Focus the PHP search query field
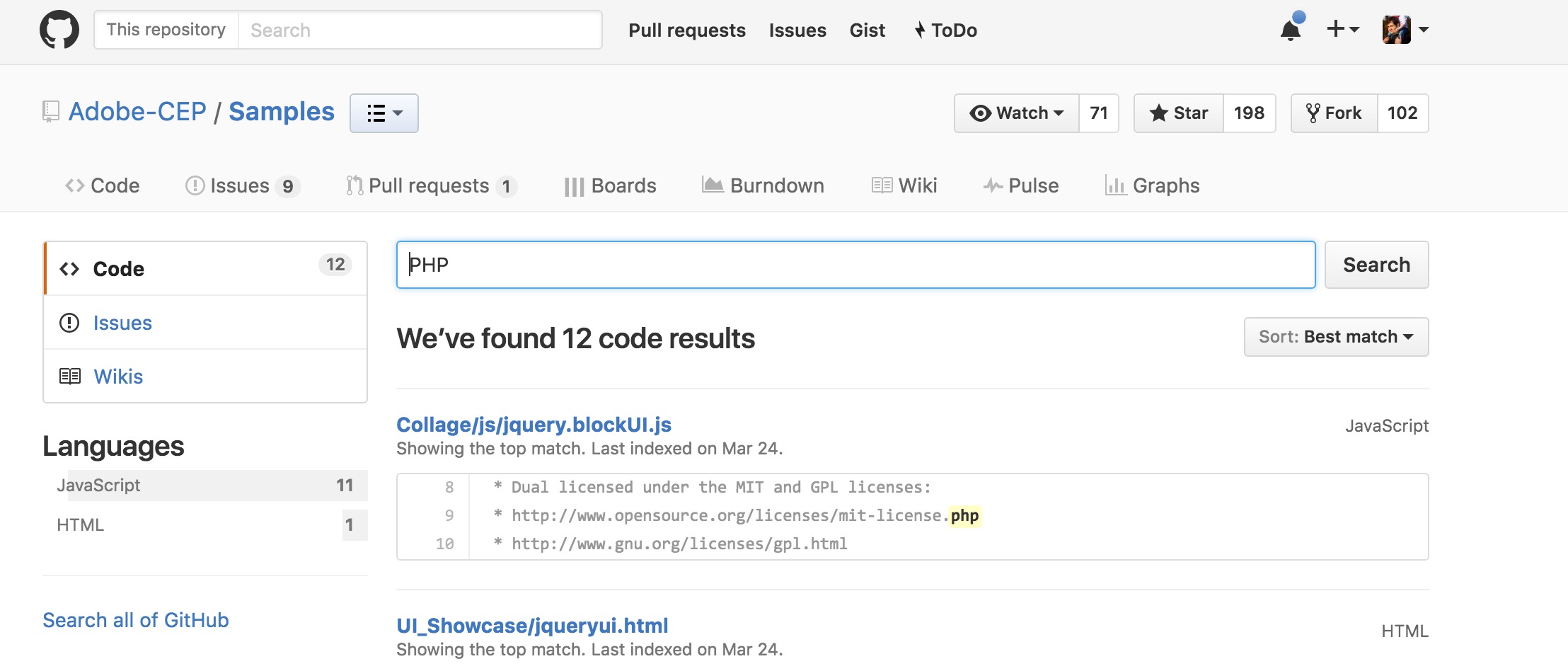 (x=855, y=265)
